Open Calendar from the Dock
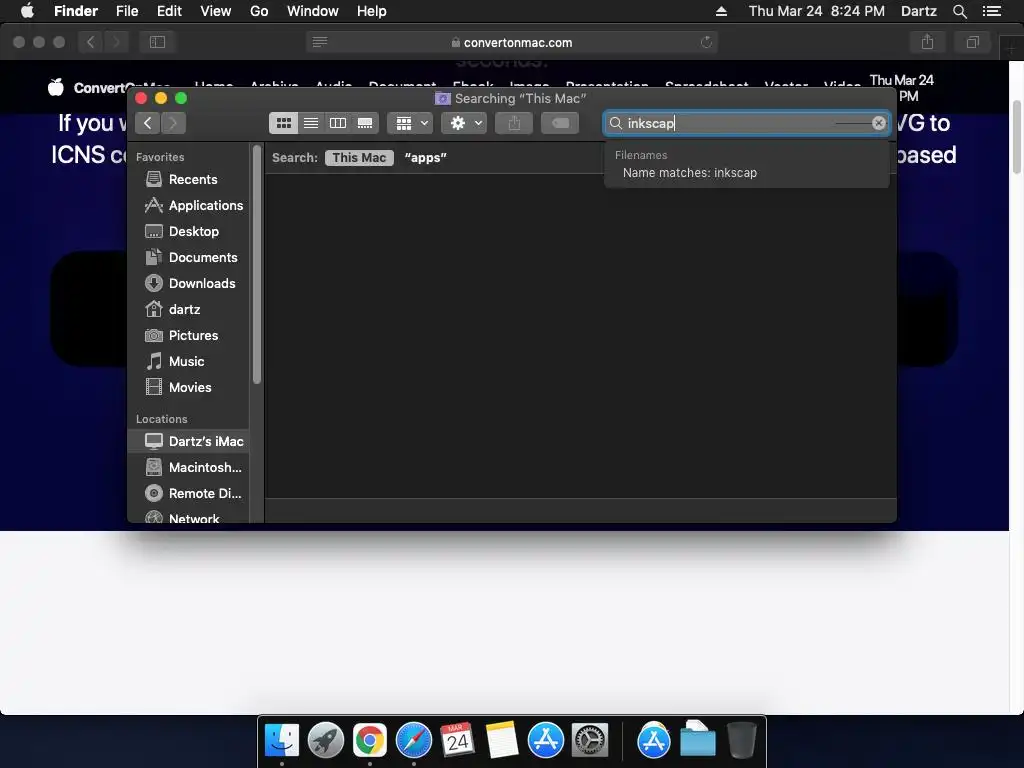Image resolution: width=1024 pixels, height=768 pixels. [x=457, y=741]
